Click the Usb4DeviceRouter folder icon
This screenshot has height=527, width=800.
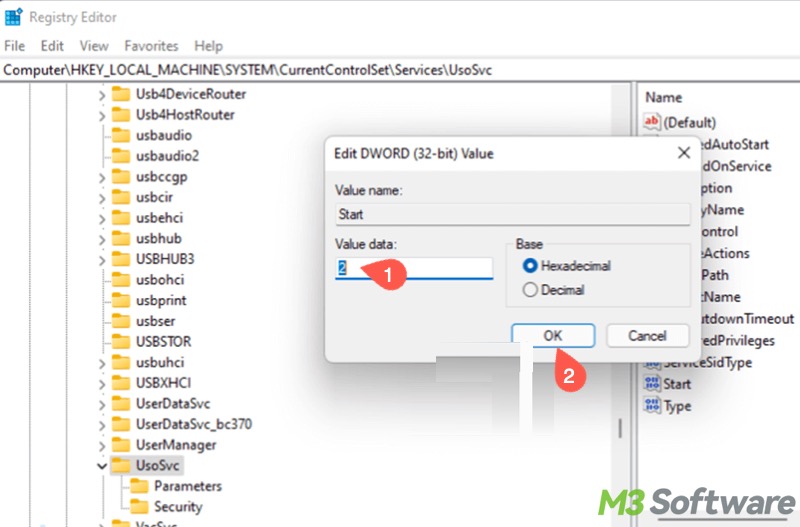click(x=121, y=94)
